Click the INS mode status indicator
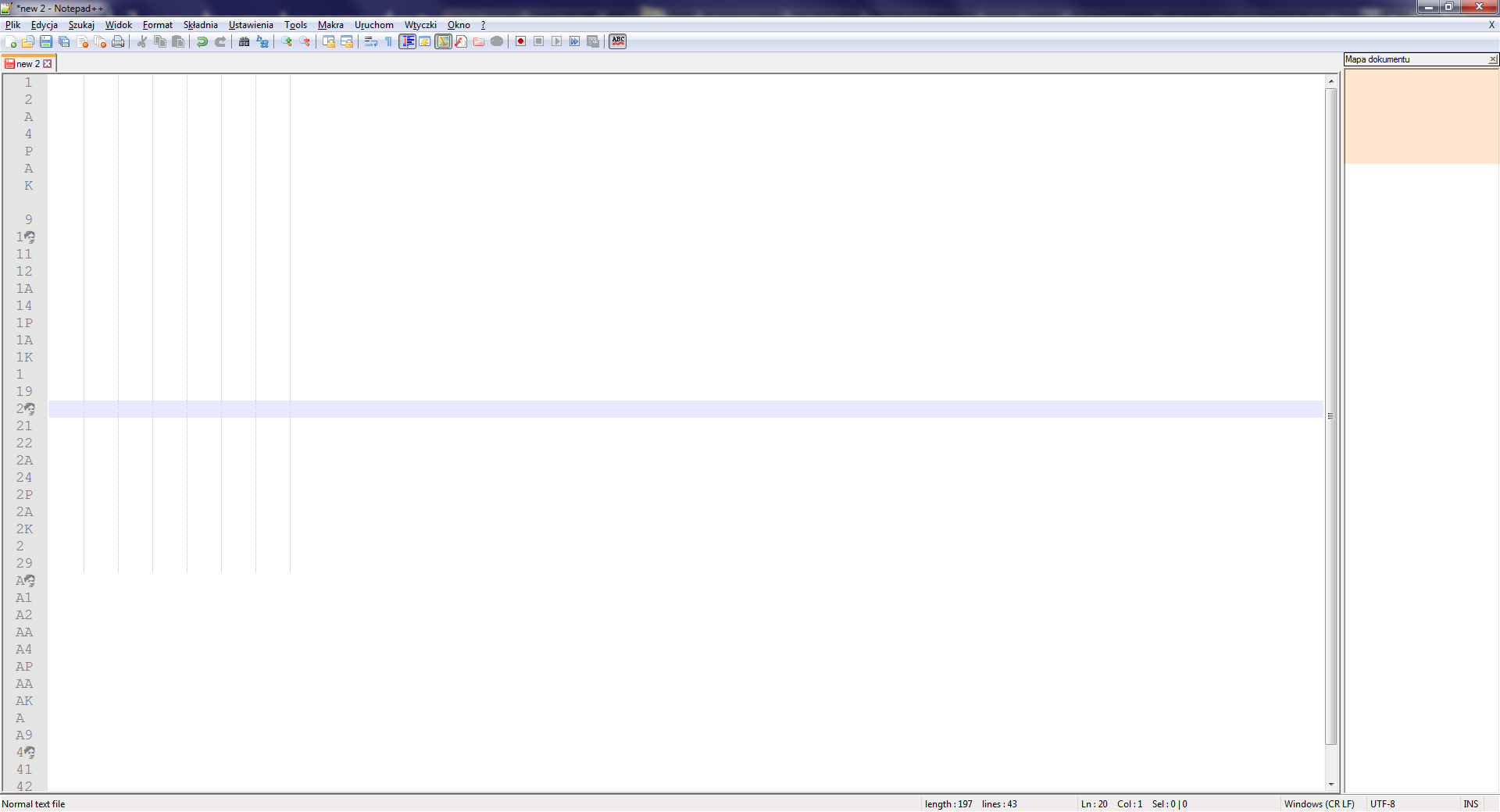The image size is (1500, 812). click(1470, 804)
